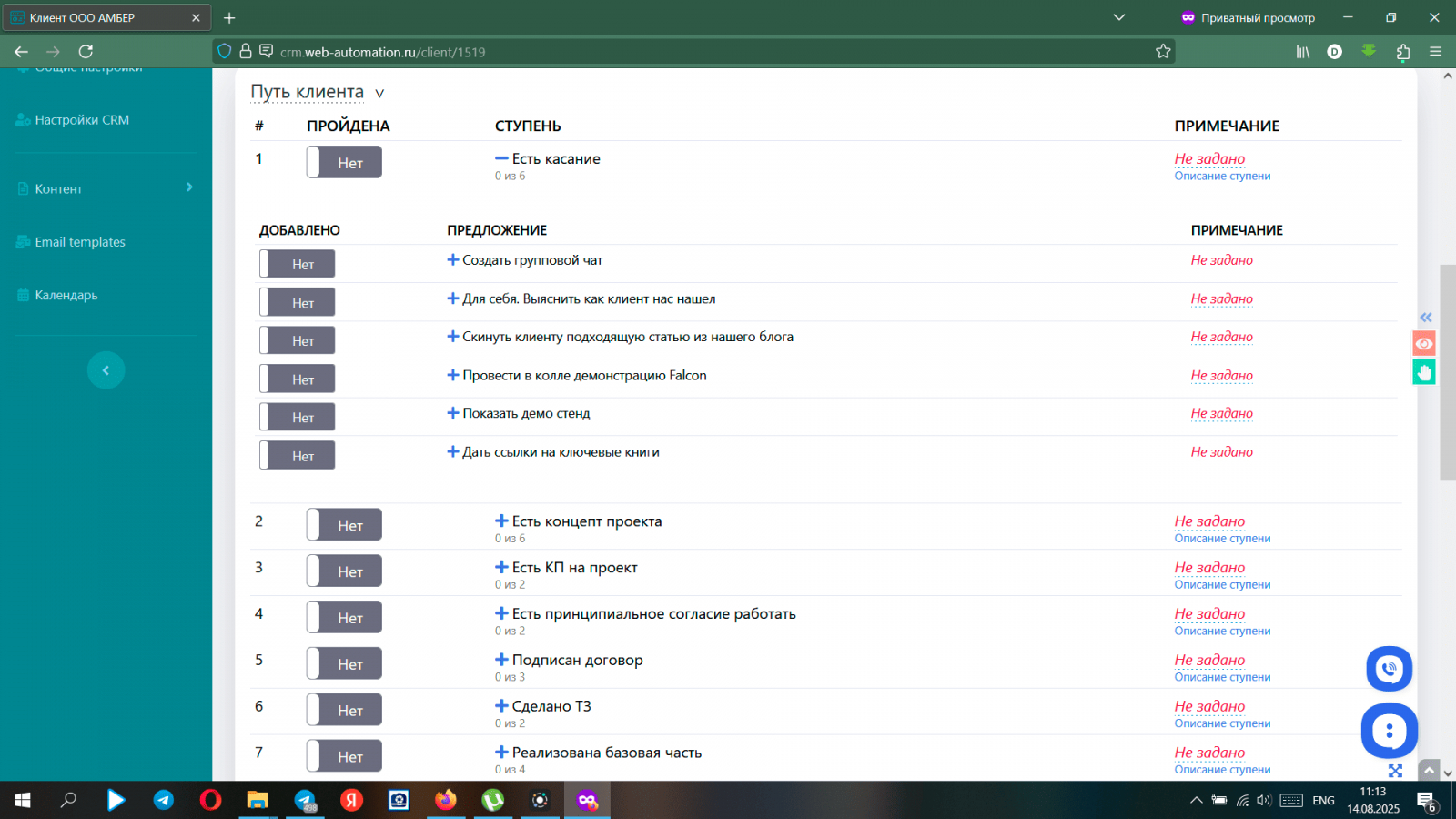Toggle added switch for Скинуть клиенту статью
This screenshot has width=1456, height=819.
(x=297, y=340)
